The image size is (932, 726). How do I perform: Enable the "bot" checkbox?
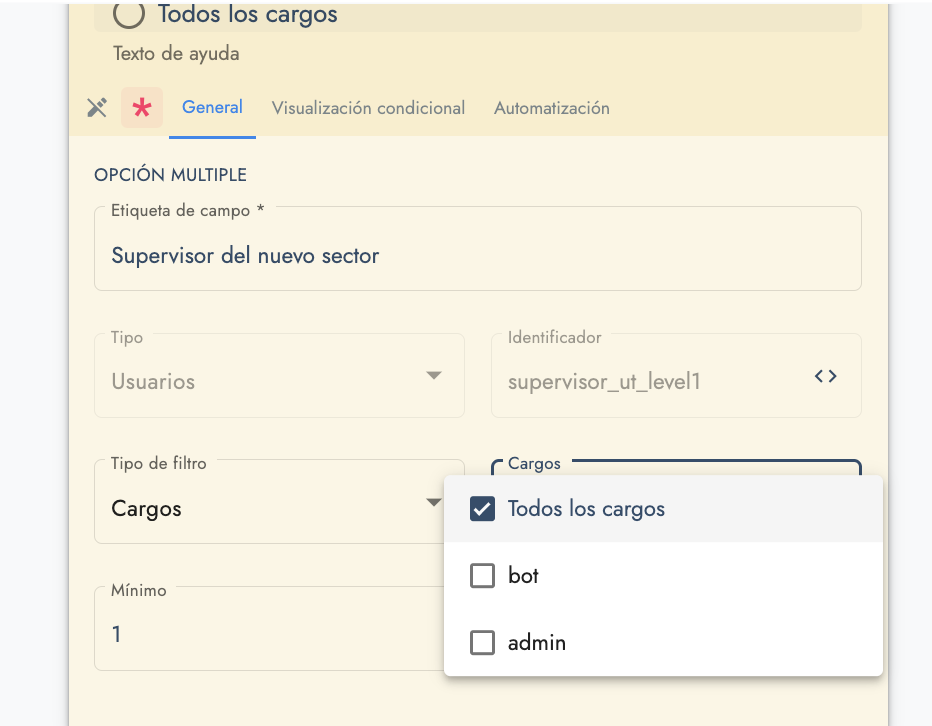pyautogui.click(x=483, y=575)
